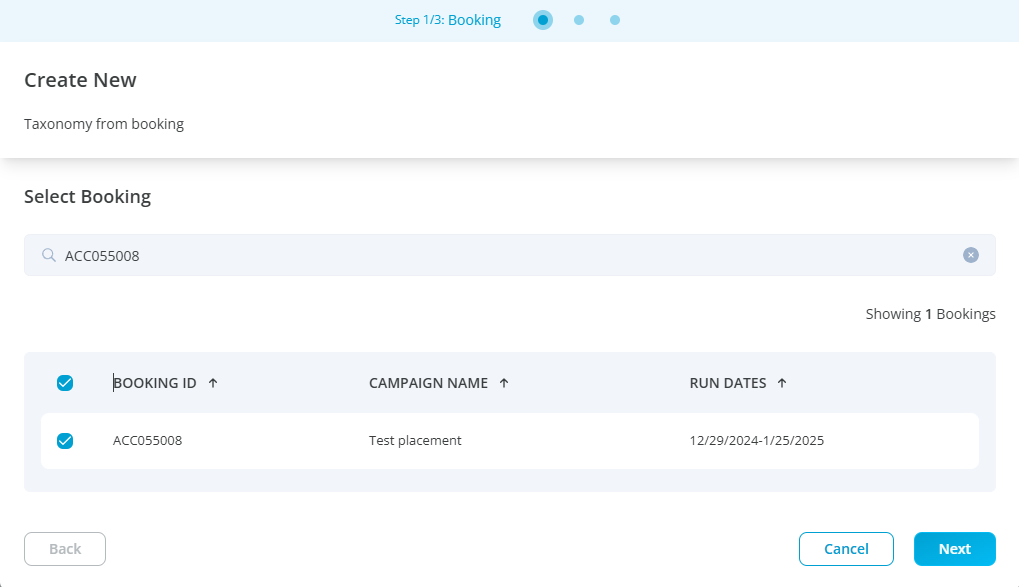Screen dimensions: 1019x587
Task: Jump to the second step dot
Action: coord(579,20)
